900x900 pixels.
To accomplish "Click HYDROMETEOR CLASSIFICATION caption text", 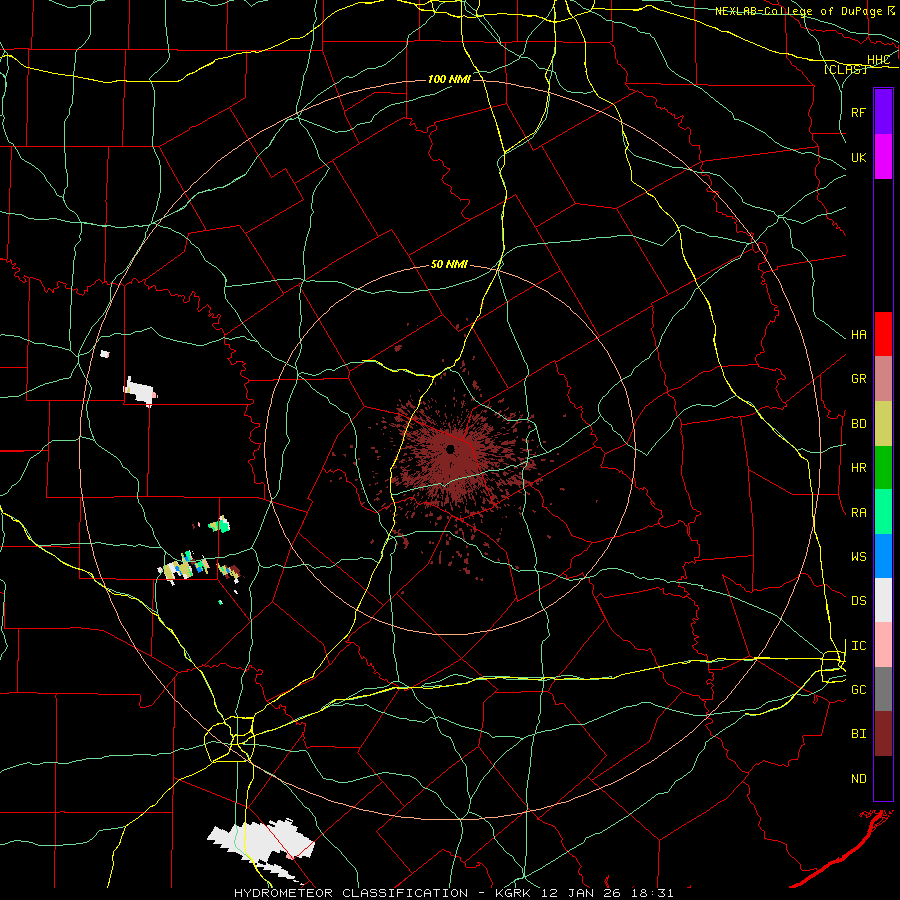I will point(351,893).
